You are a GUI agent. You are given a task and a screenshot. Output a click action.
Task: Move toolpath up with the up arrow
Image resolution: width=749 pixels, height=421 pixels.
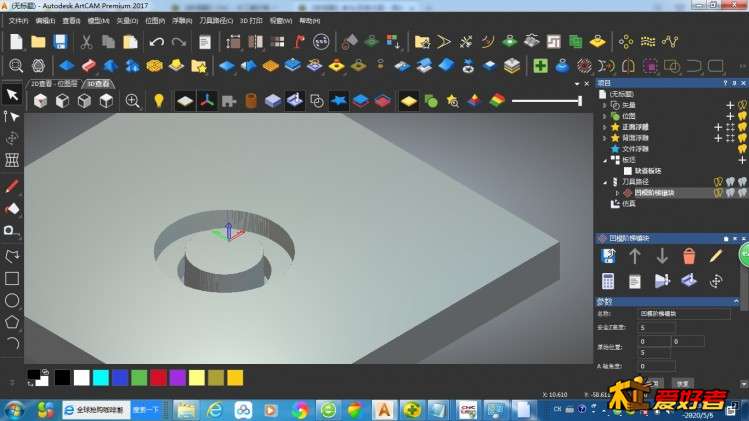(x=635, y=256)
